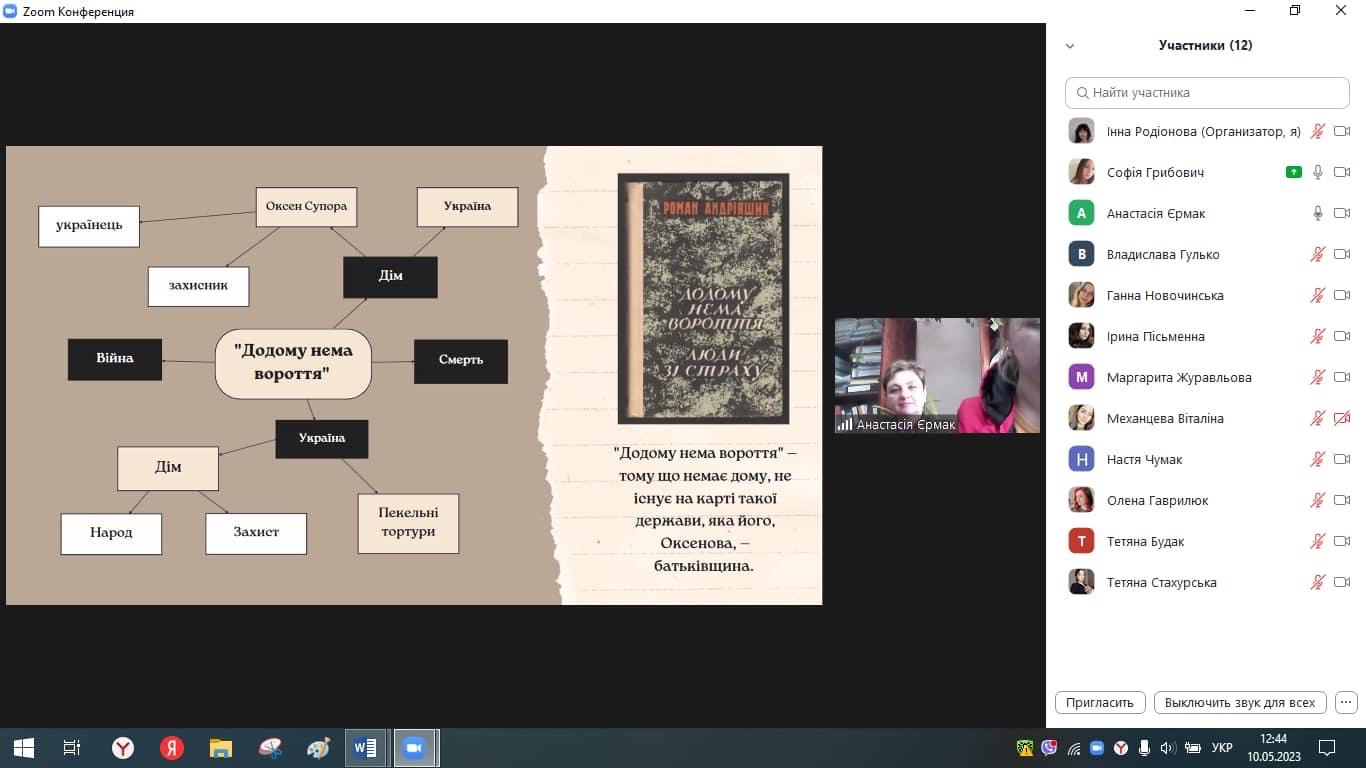The height and width of the screenshot is (768, 1366).
Task: Click Тетяна Будак's camera icon
Action: coord(1342,541)
